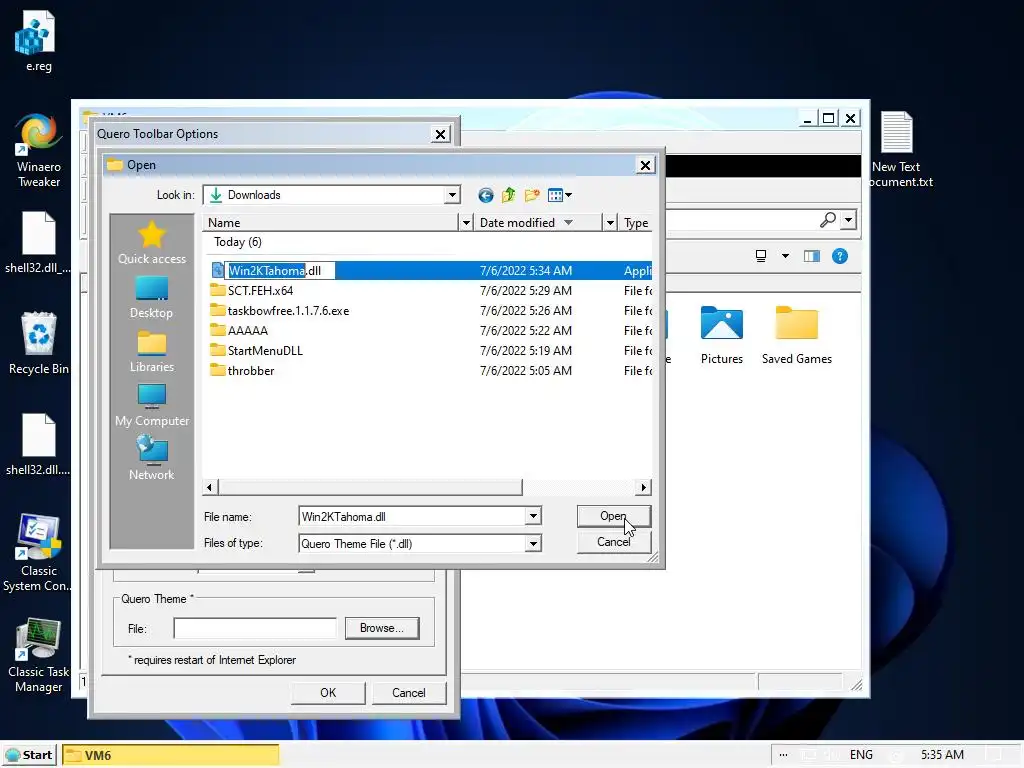Open search options dropdown in VM6 window

pos(848,220)
